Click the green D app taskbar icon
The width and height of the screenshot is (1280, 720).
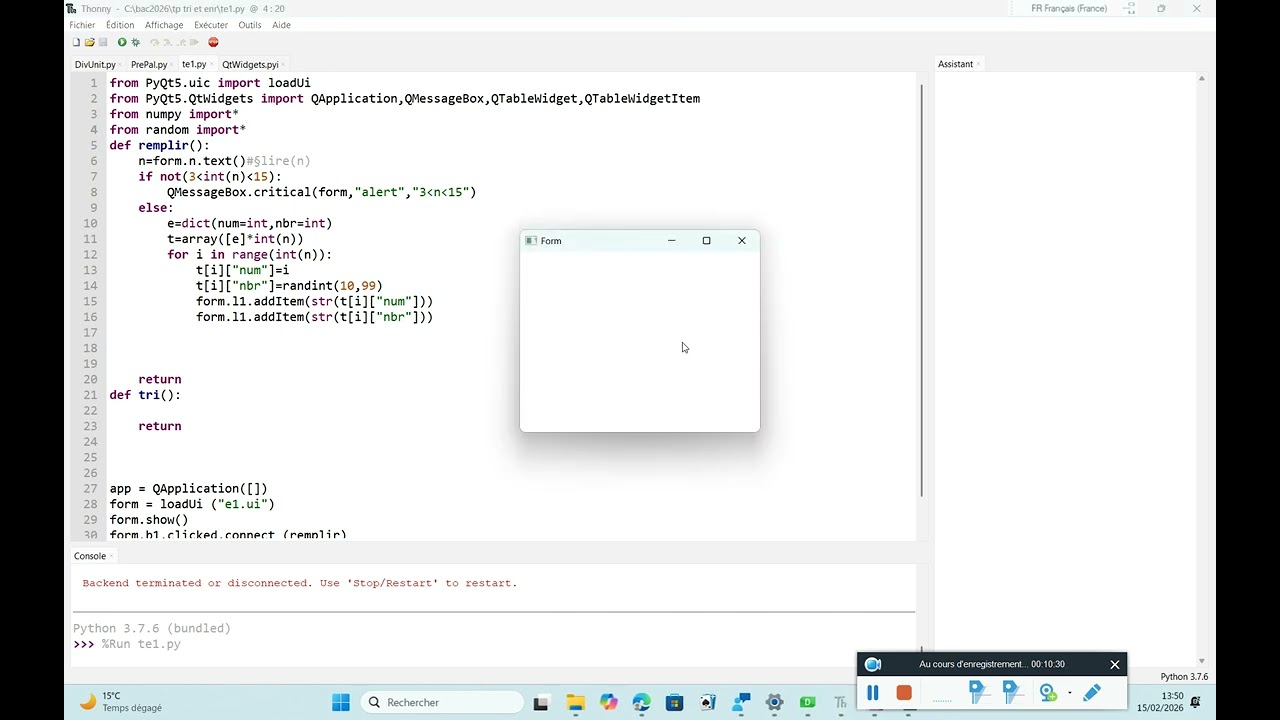coord(807,703)
